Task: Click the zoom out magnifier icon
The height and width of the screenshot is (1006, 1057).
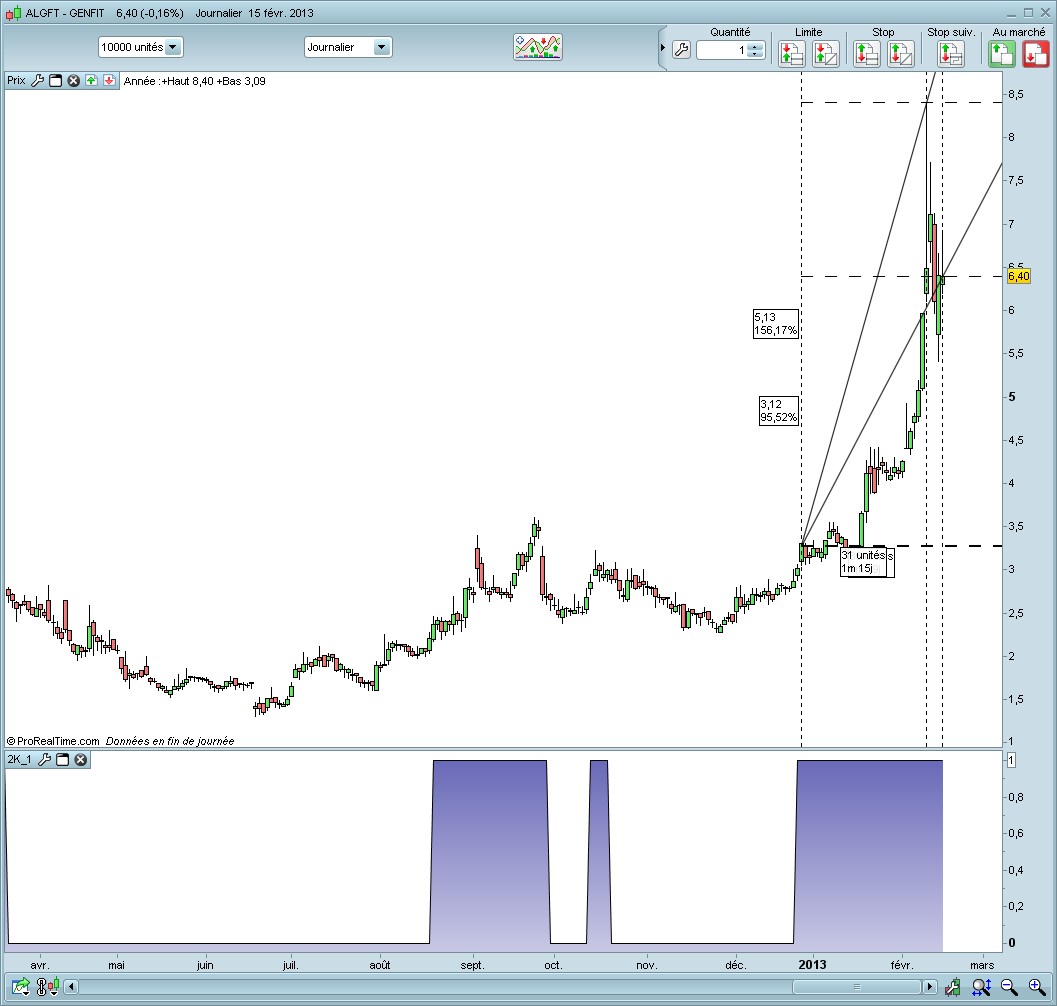Action: pos(1009,988)
